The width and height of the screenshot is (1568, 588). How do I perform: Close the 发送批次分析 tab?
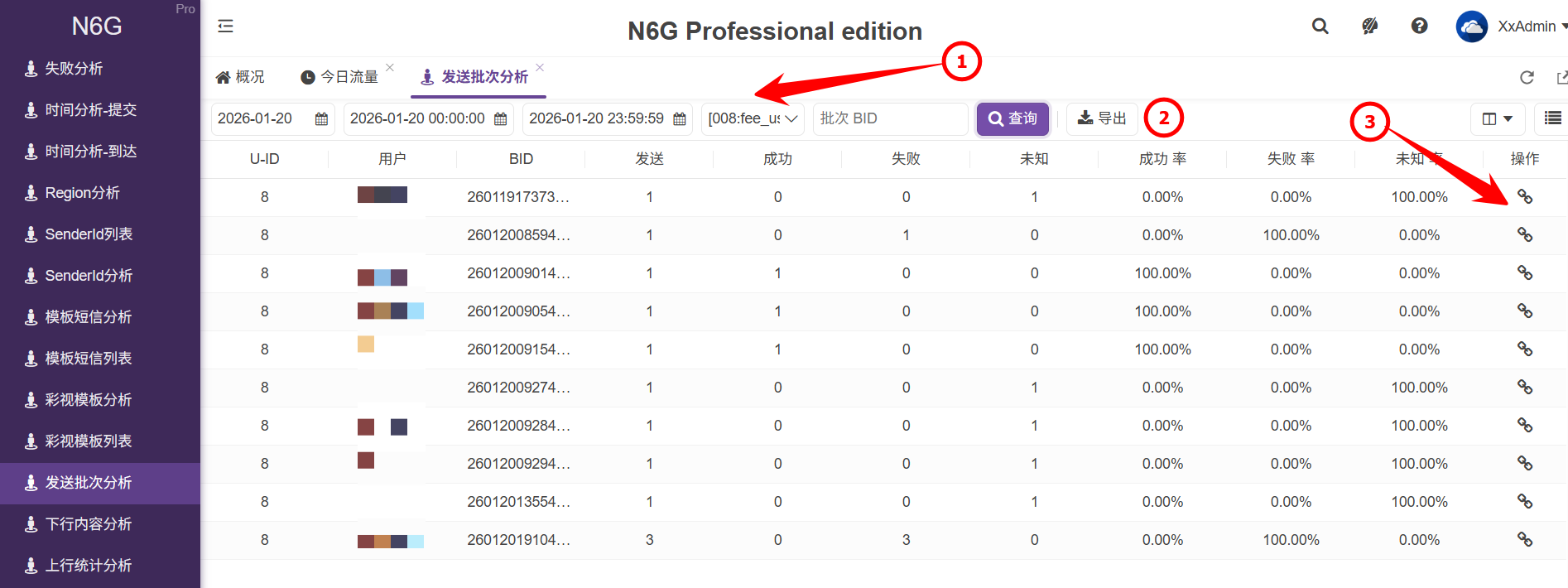click(x=540, y=68)
